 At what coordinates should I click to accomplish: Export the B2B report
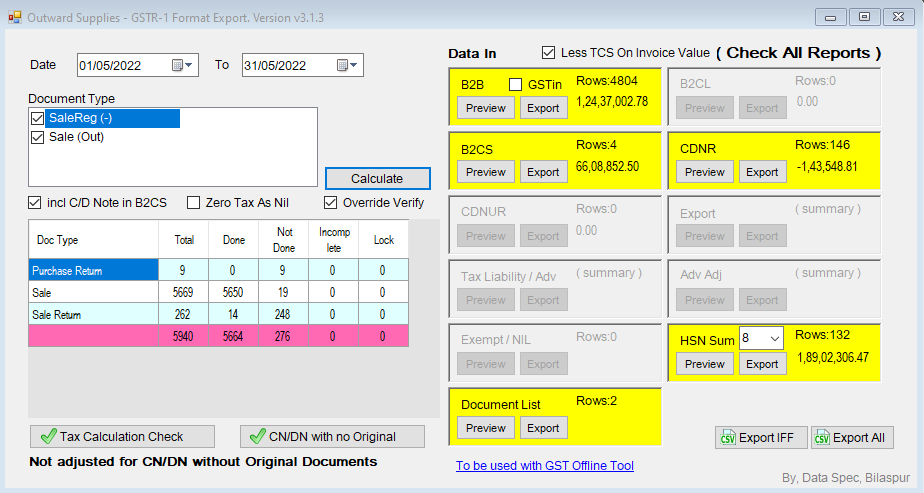point(543,108)
